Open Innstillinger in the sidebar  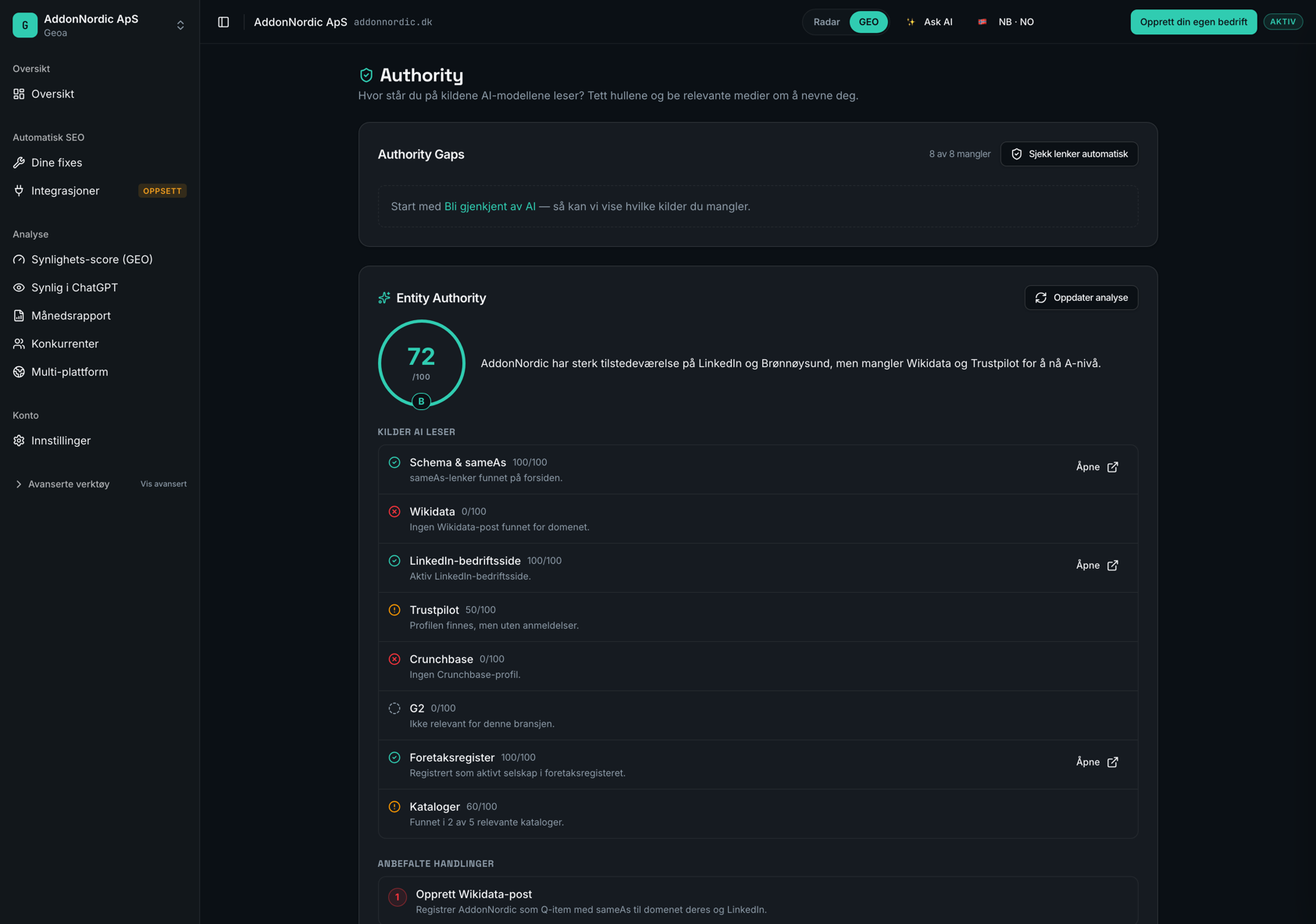tap(100, 441)
